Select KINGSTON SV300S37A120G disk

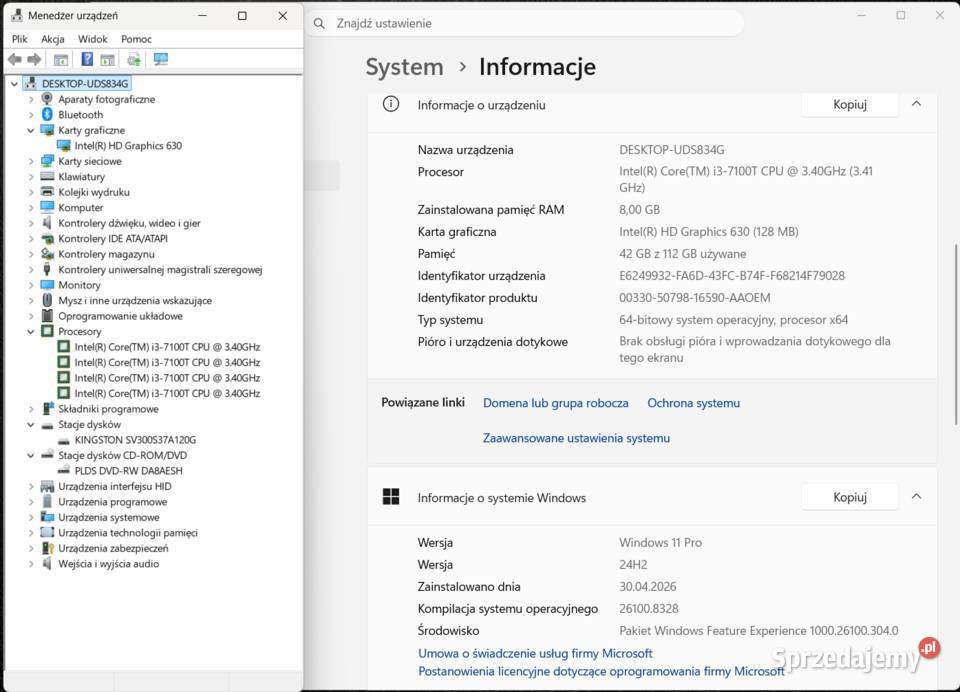pyautogui.click(x=135, y=440)
